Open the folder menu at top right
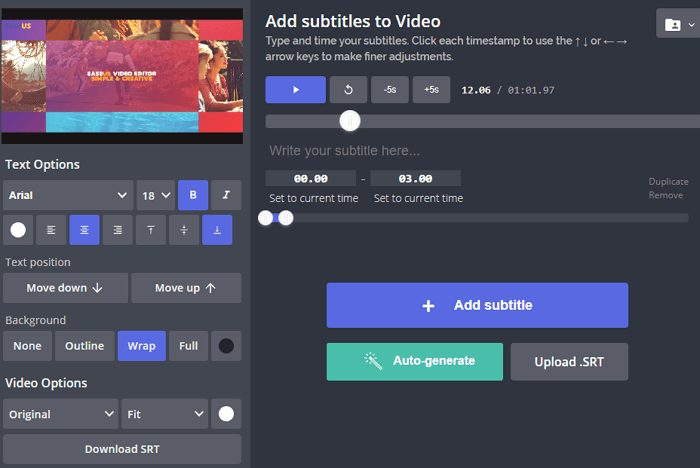Viewport: 700px width, 468px height. pyautogui.click(x=677, y=23)
